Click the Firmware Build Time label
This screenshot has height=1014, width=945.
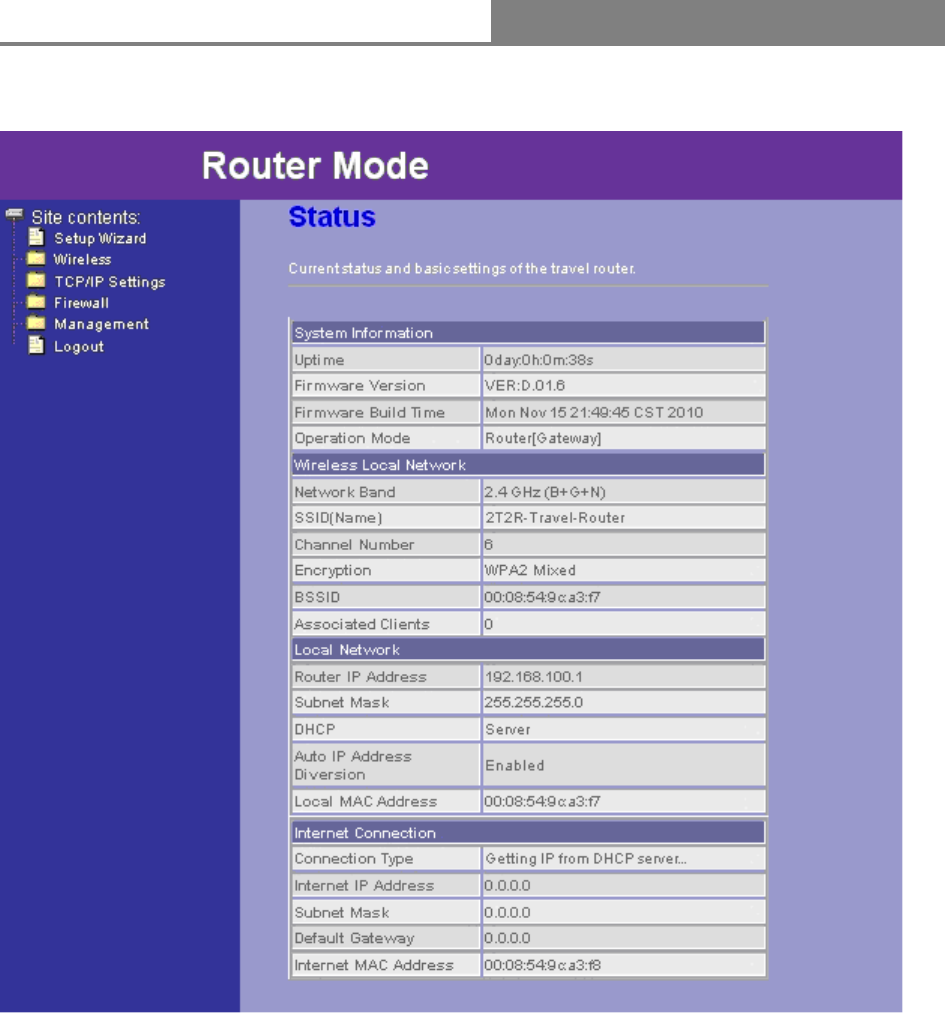coord(369,413)
